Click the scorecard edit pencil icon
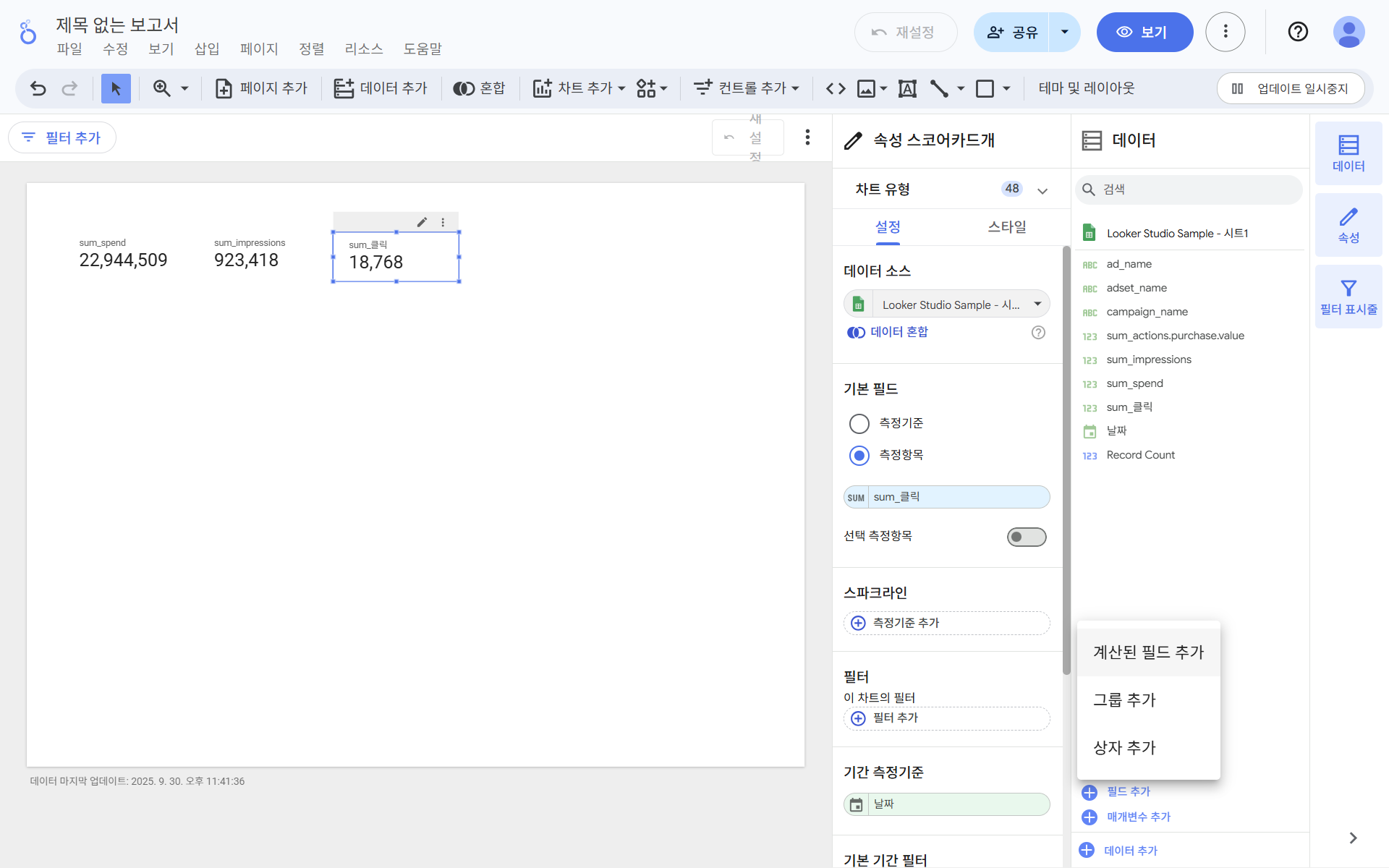Screen dimensions: 1389x868 click(x=422, y=222)
